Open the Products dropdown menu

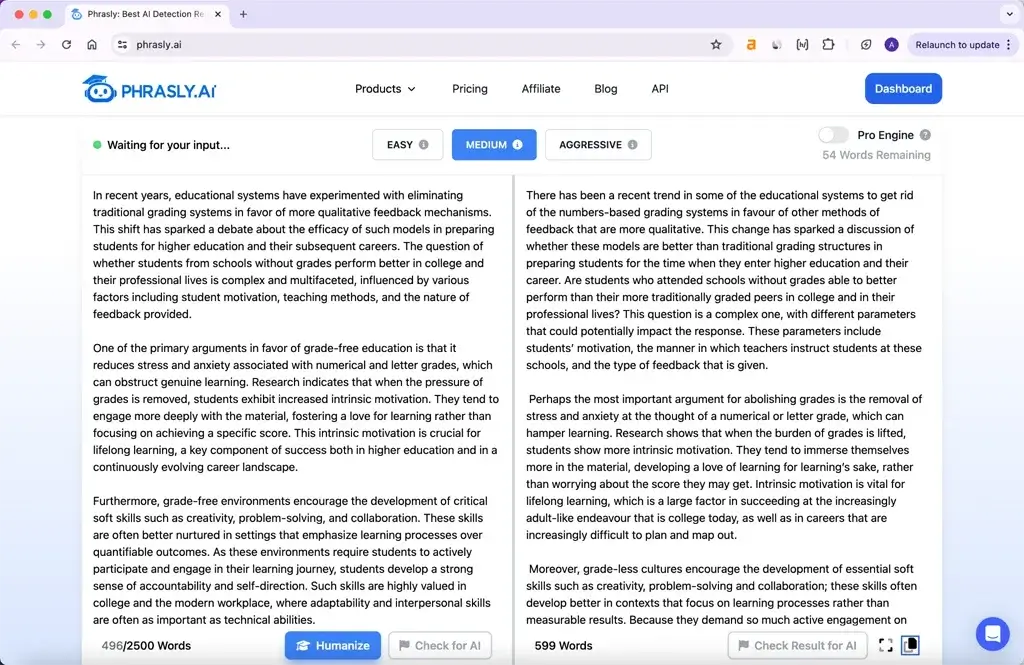(x=385, y=89)
